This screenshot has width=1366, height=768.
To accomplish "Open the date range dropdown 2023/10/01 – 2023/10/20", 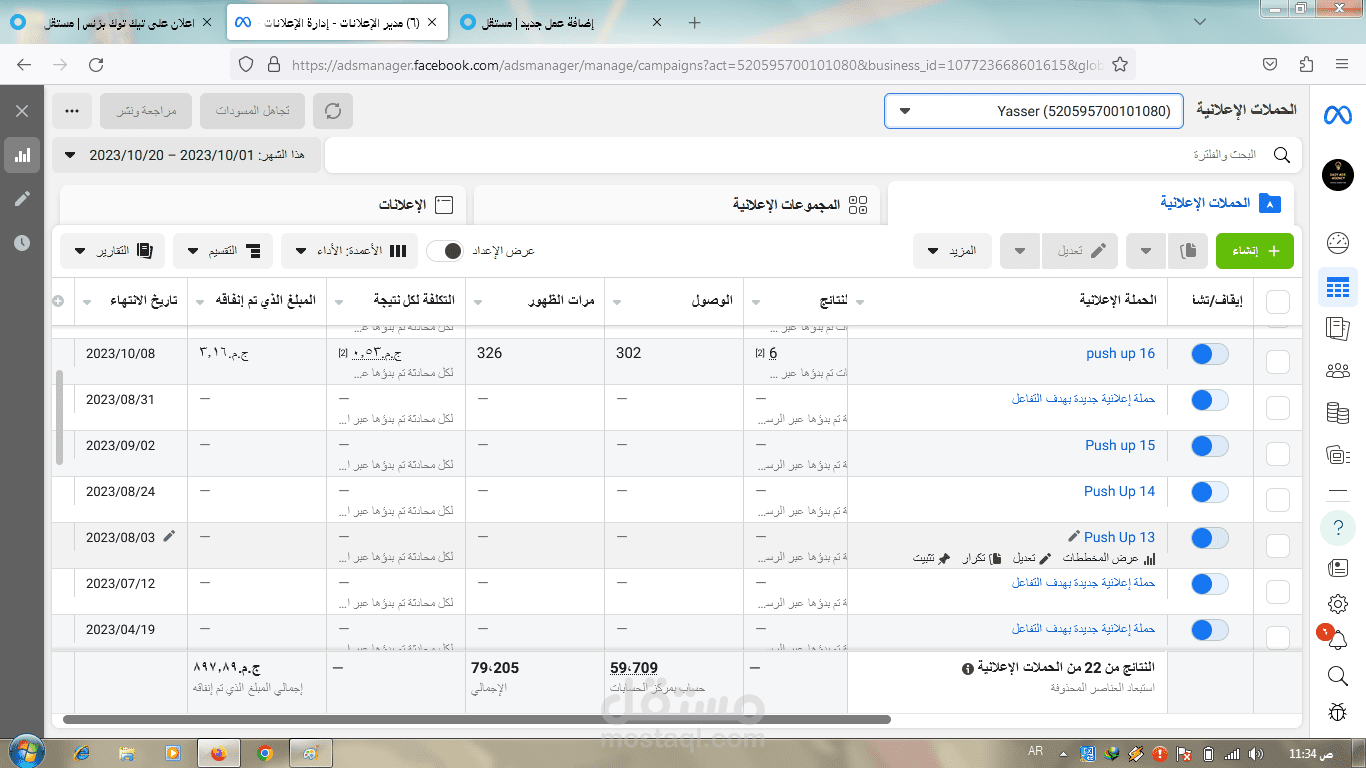I will (186, 155).
